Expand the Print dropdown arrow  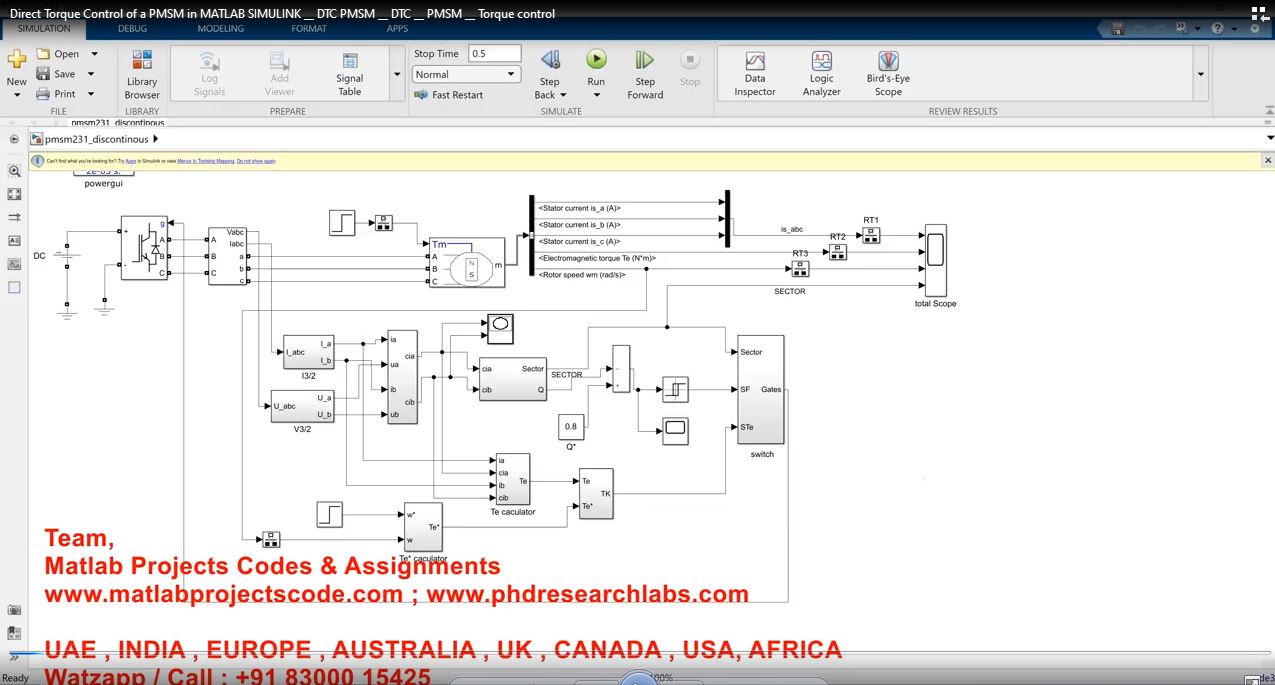[x=90, y=94]
